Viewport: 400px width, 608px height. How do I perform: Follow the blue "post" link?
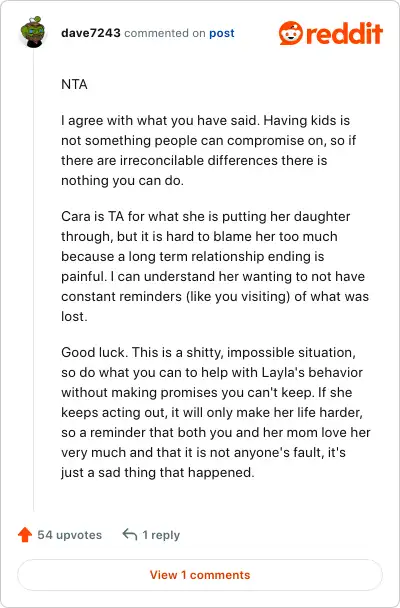tap(222, 33)
